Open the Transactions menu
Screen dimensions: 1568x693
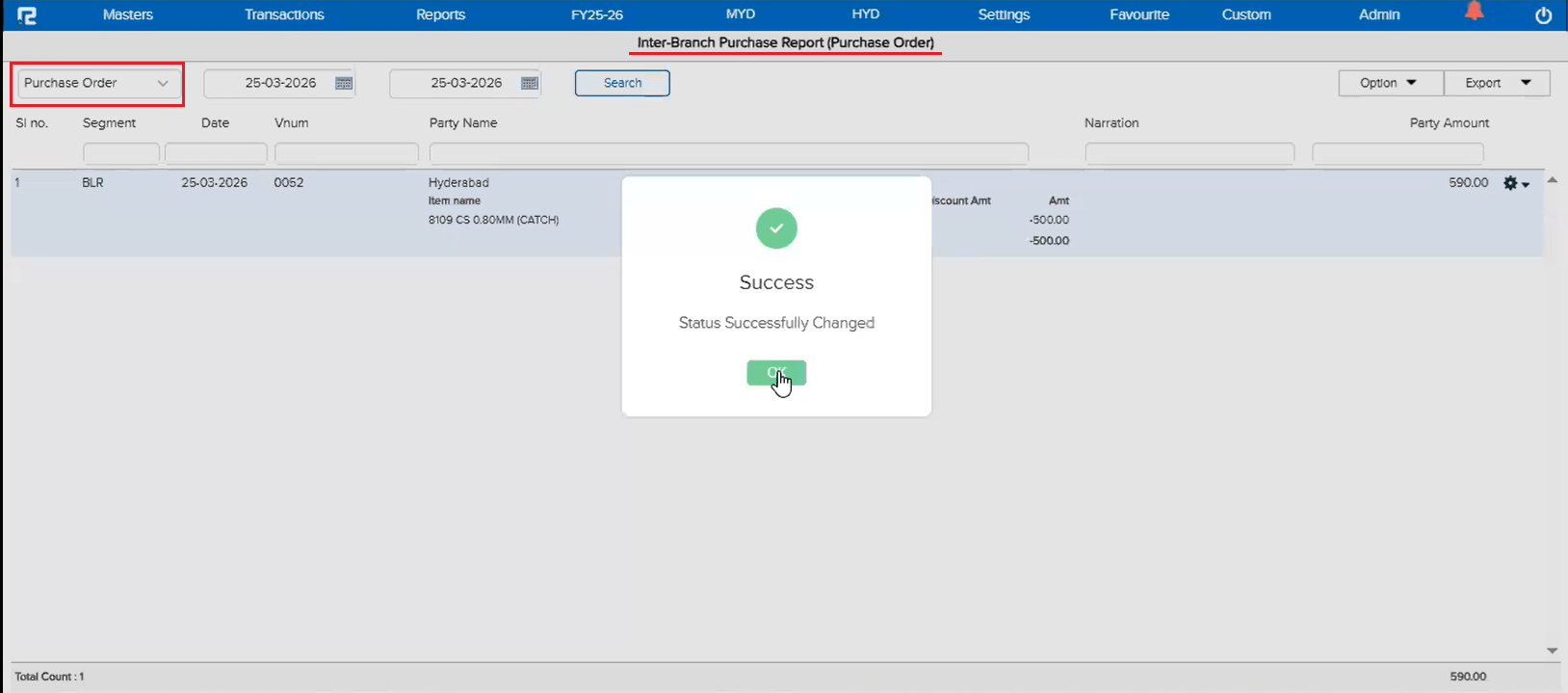point(284,14)
